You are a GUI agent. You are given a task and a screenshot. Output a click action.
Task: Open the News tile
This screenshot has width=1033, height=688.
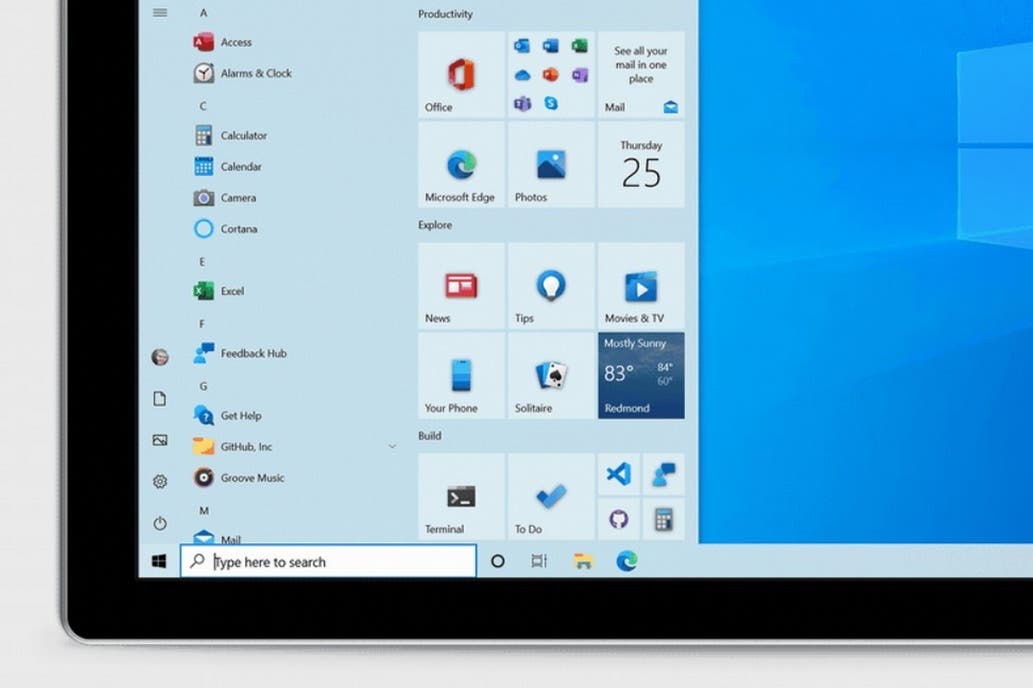(461, 287)
